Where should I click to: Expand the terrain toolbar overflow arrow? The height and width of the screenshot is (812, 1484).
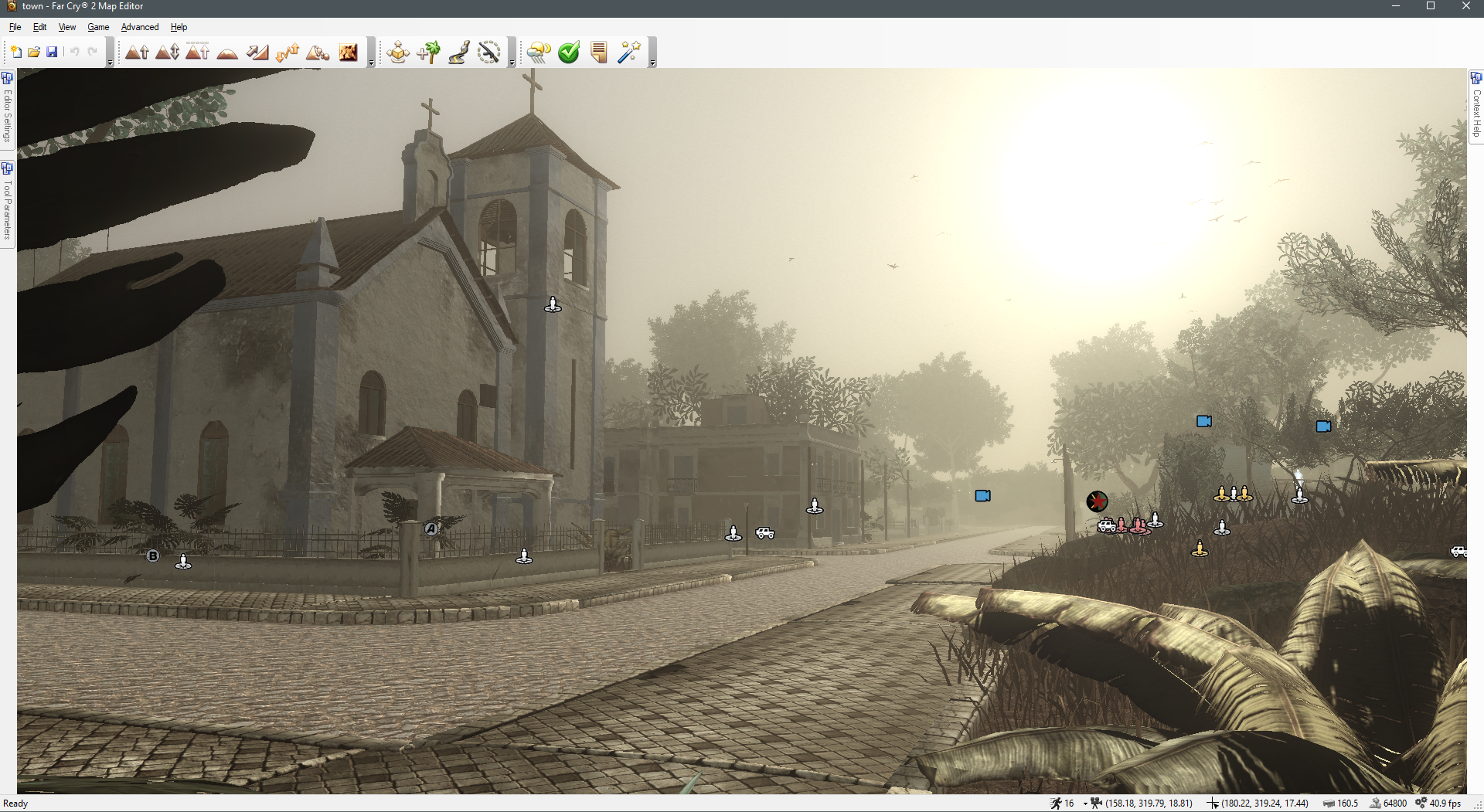click(371, 61)
